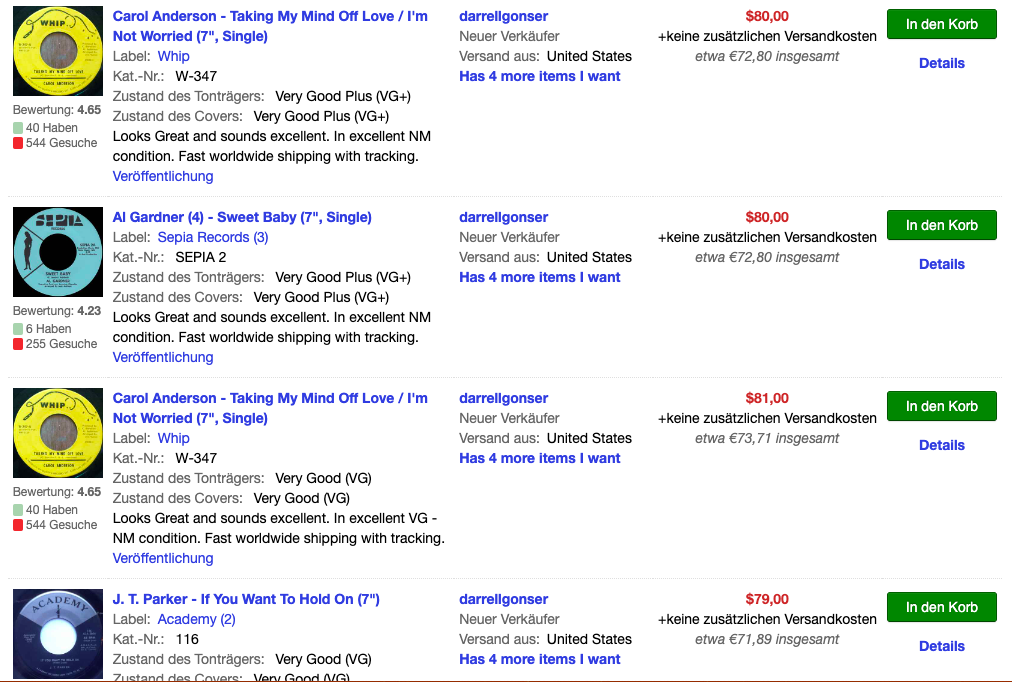Open the Academy record label thumbnail
Image resolution: width=1012 pixels, height=682 pixels.
pyautogui.click(x=58, y=634)
